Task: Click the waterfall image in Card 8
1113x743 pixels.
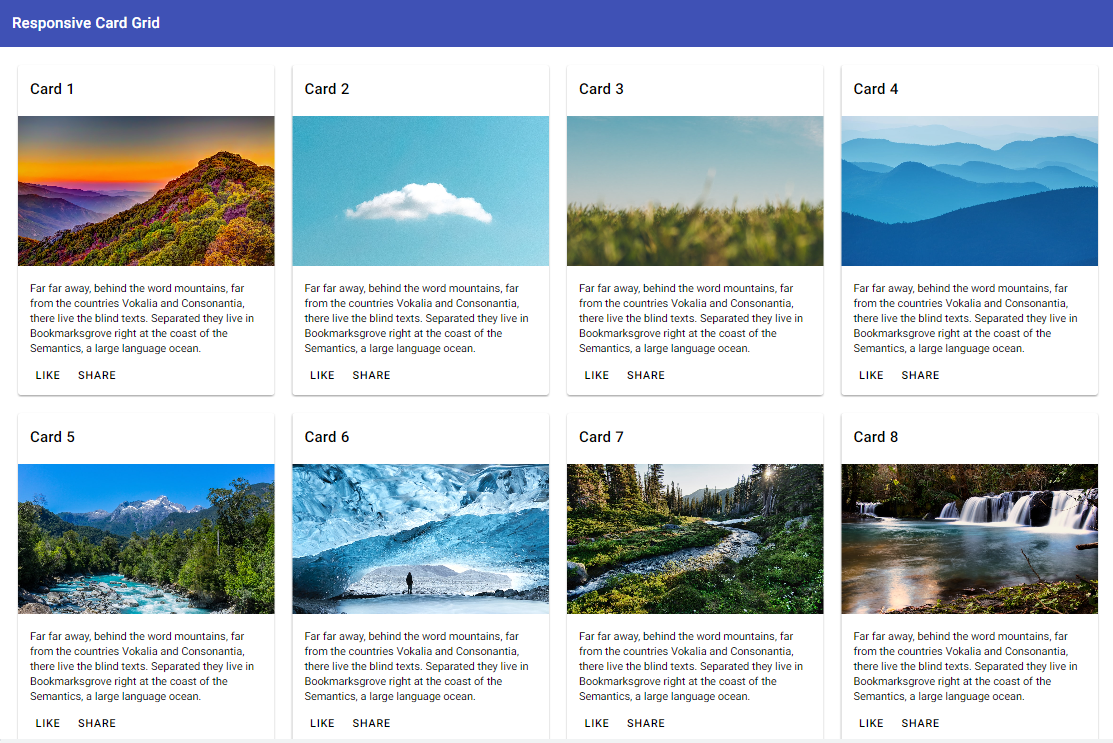Action: pos(969,539)
